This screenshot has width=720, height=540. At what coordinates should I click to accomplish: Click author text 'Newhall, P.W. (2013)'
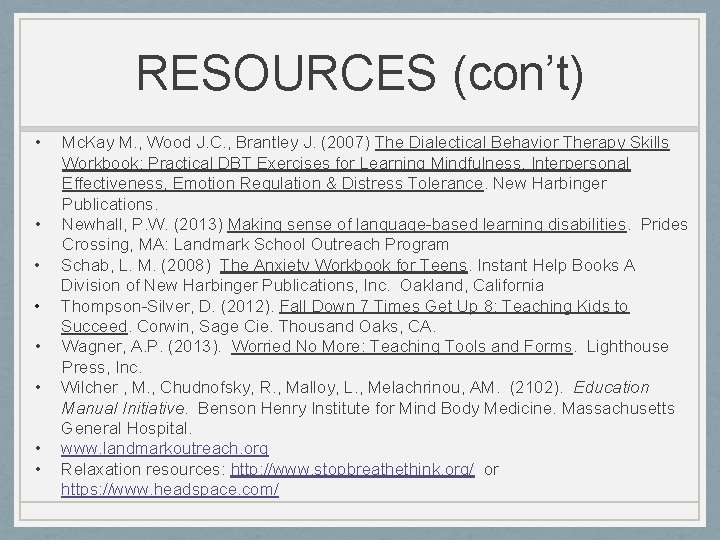coord(142,225)
